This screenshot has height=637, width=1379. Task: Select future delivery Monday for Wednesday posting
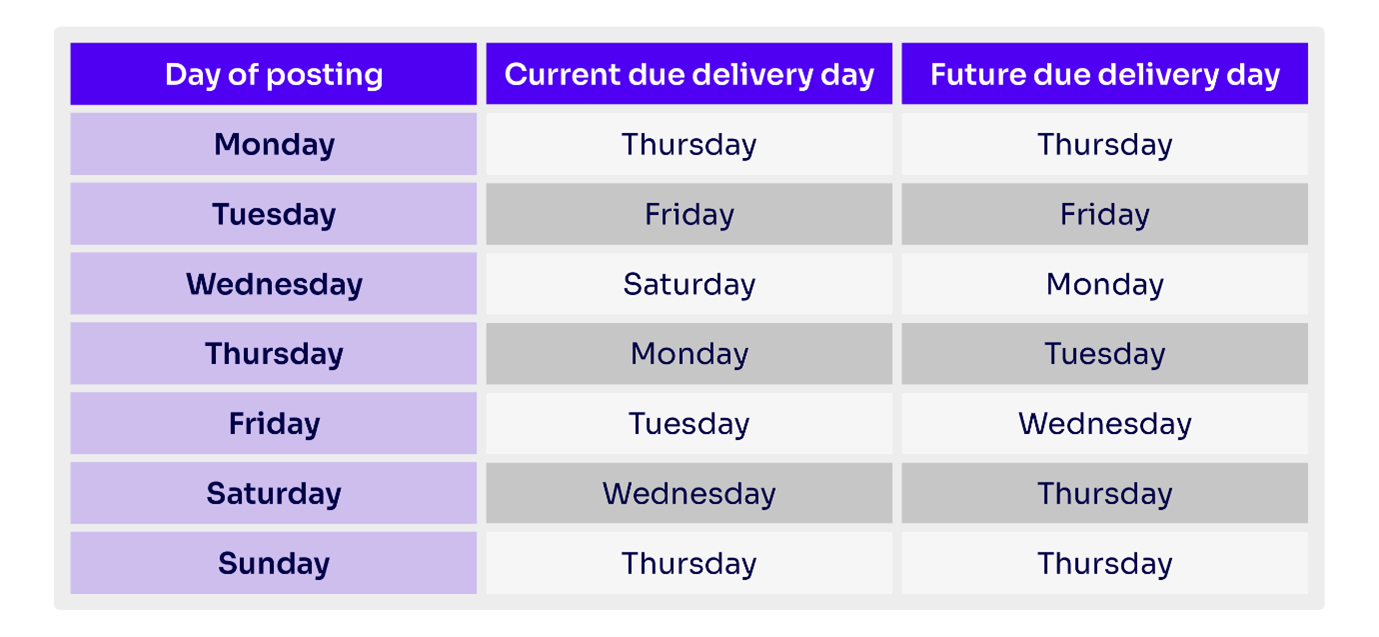pos(1105,284)
